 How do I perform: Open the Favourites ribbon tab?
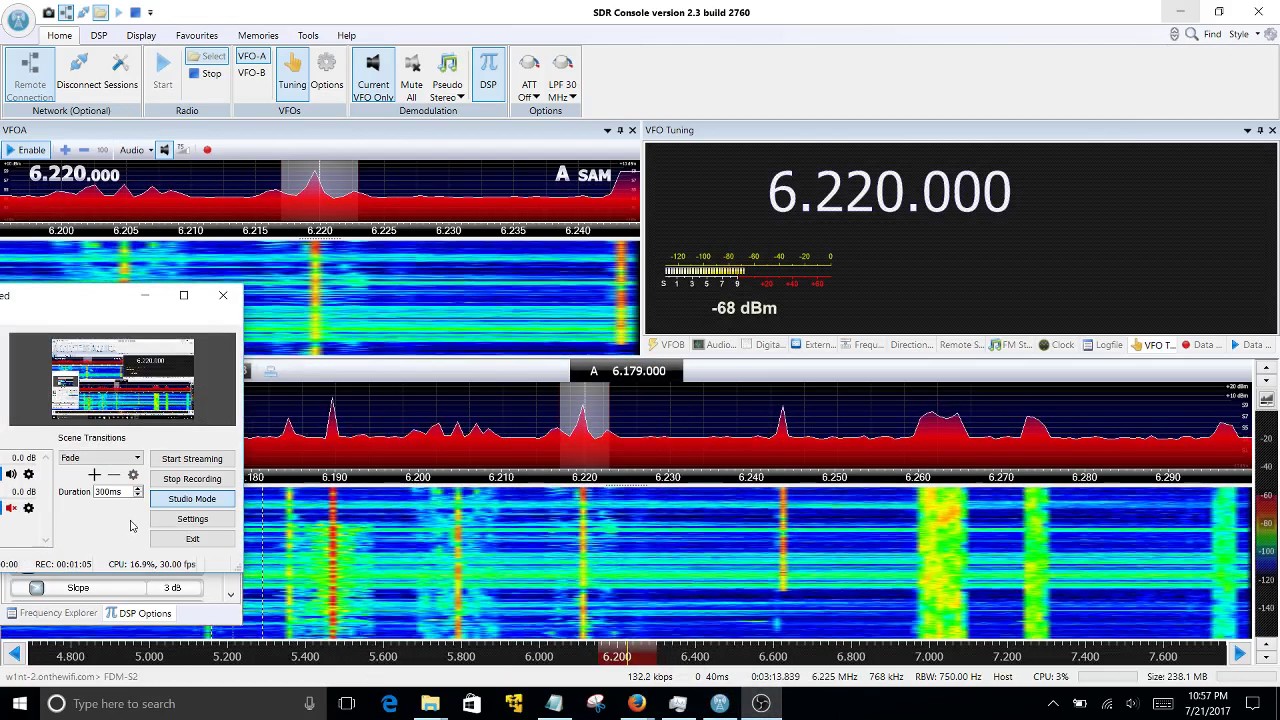[196, 35]
